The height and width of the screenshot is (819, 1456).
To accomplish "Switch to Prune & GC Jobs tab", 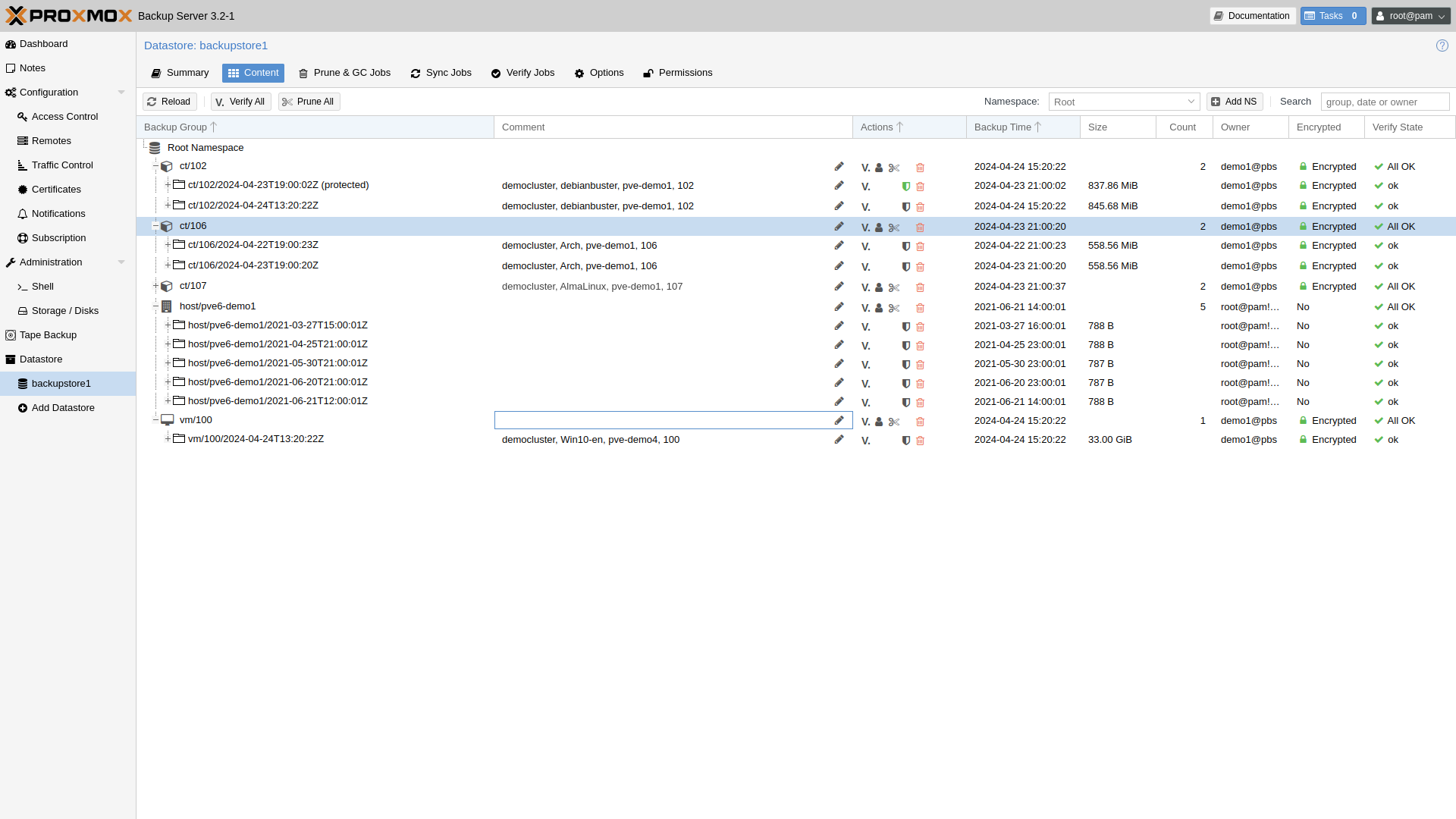I will (345, 73).
